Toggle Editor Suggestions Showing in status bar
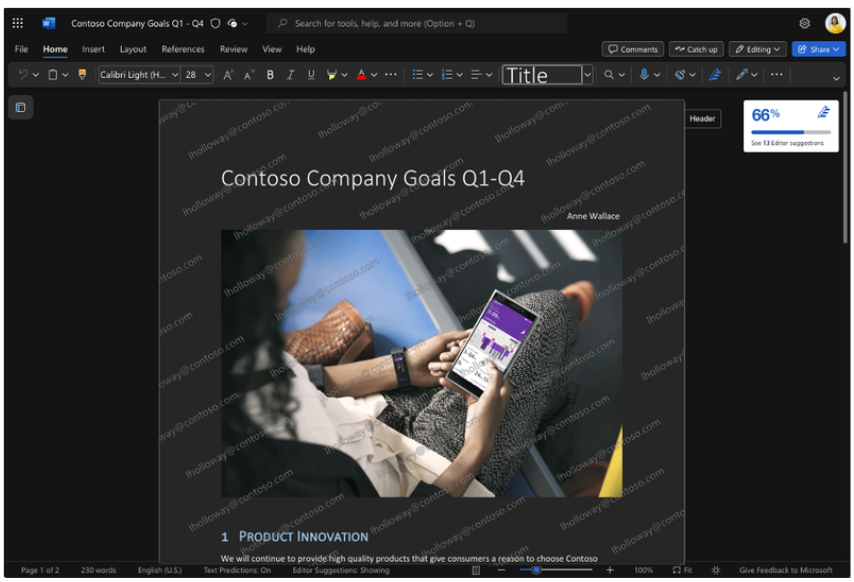 click(x=341, y=570)
